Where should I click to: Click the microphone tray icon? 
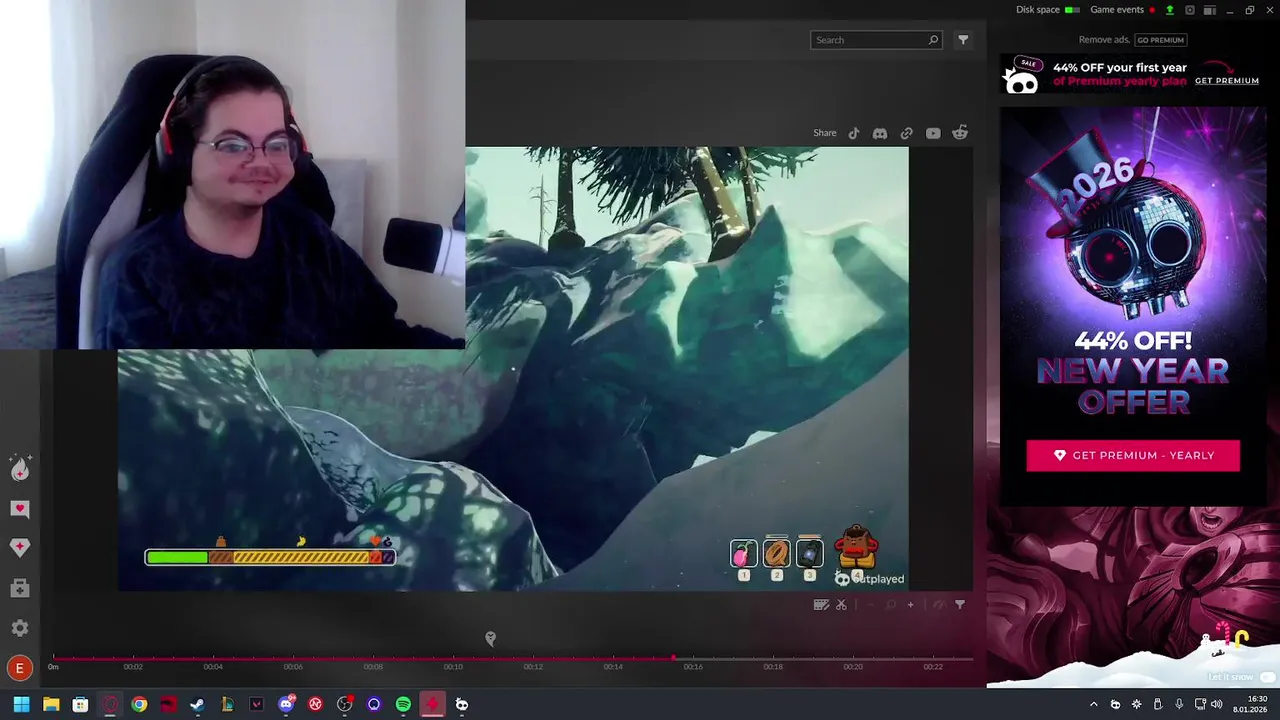1179,704
